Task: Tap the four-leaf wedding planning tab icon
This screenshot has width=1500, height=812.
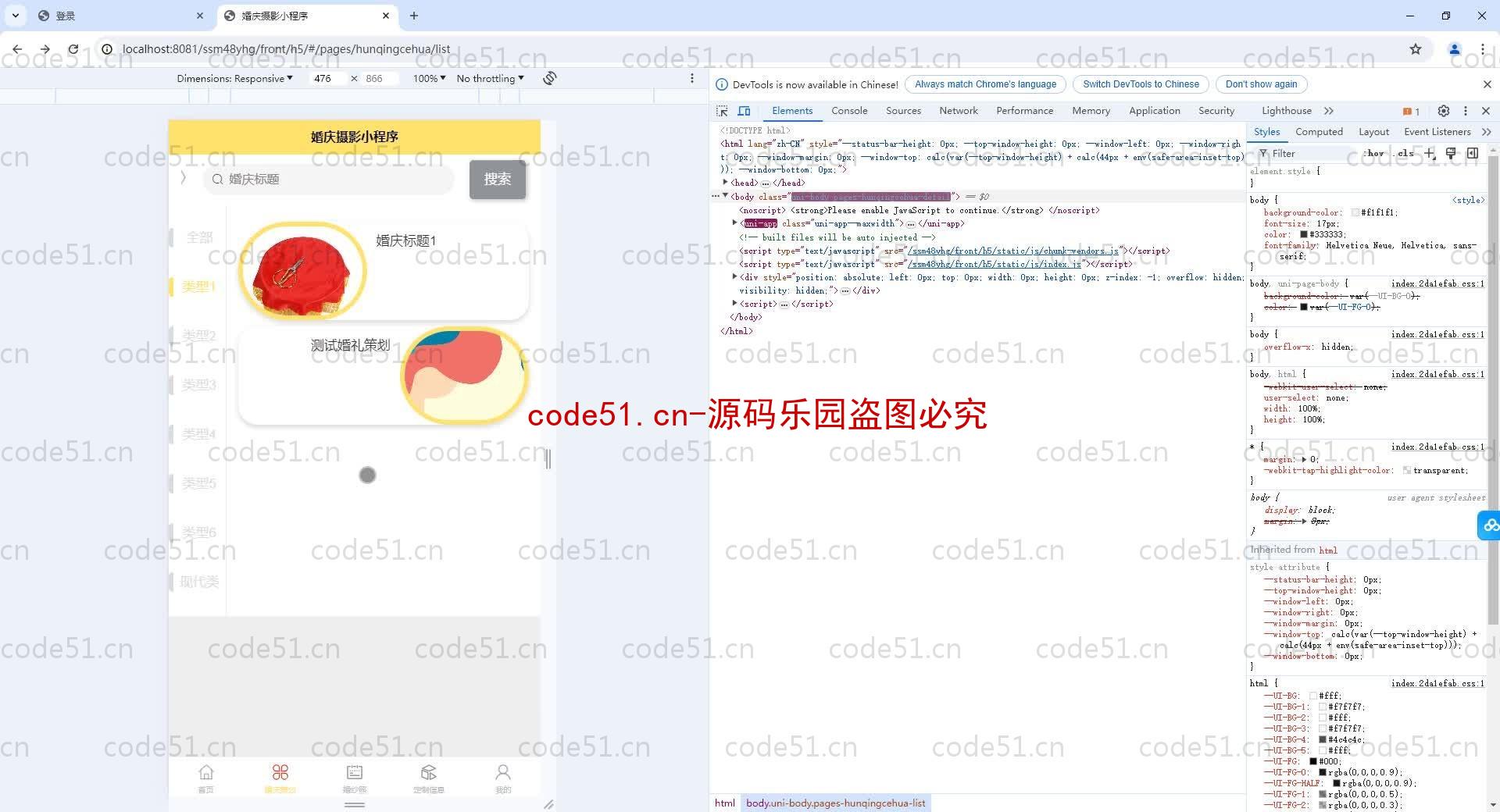Action: (280, 772)
